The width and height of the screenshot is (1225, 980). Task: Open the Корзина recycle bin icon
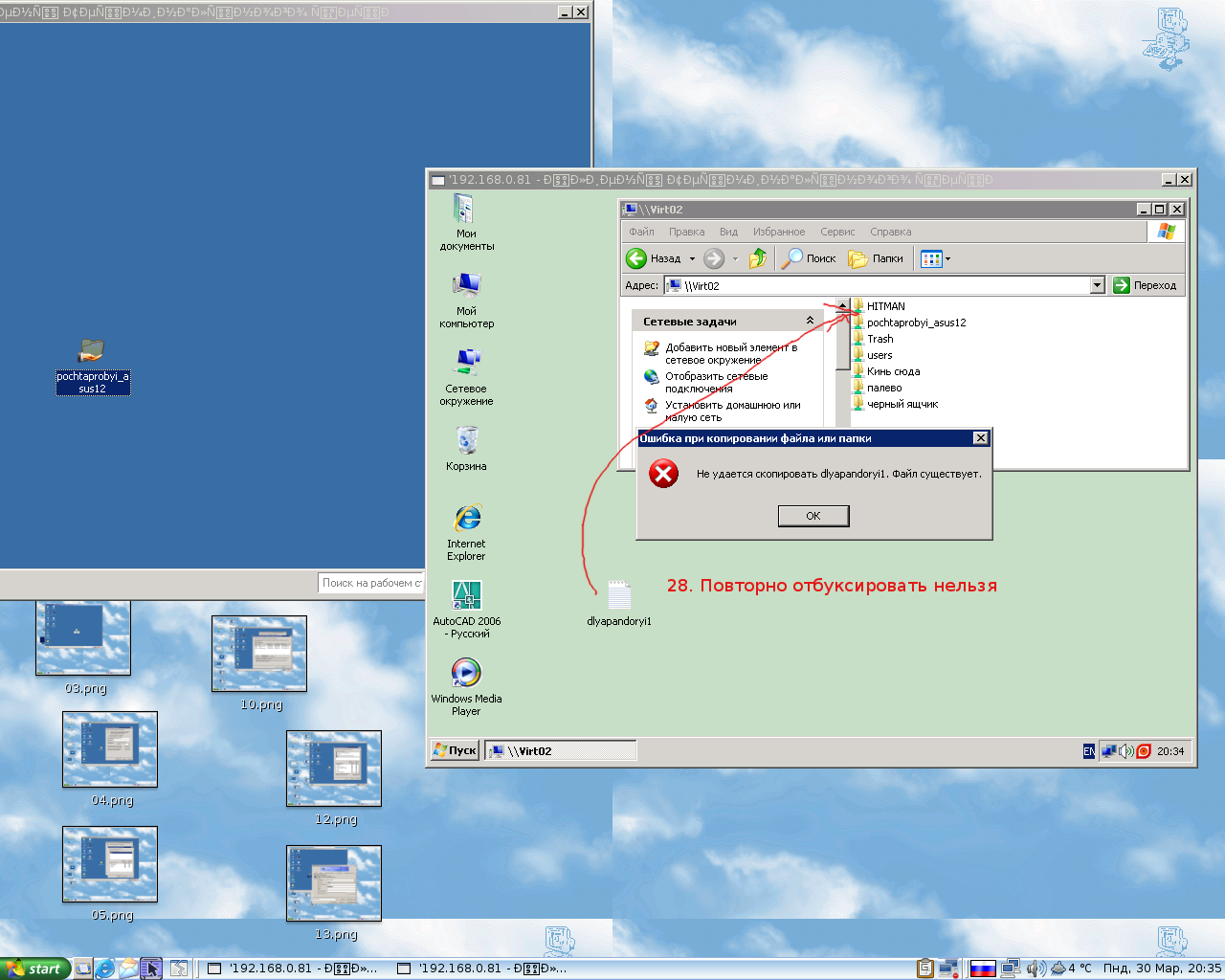point(466,441)
